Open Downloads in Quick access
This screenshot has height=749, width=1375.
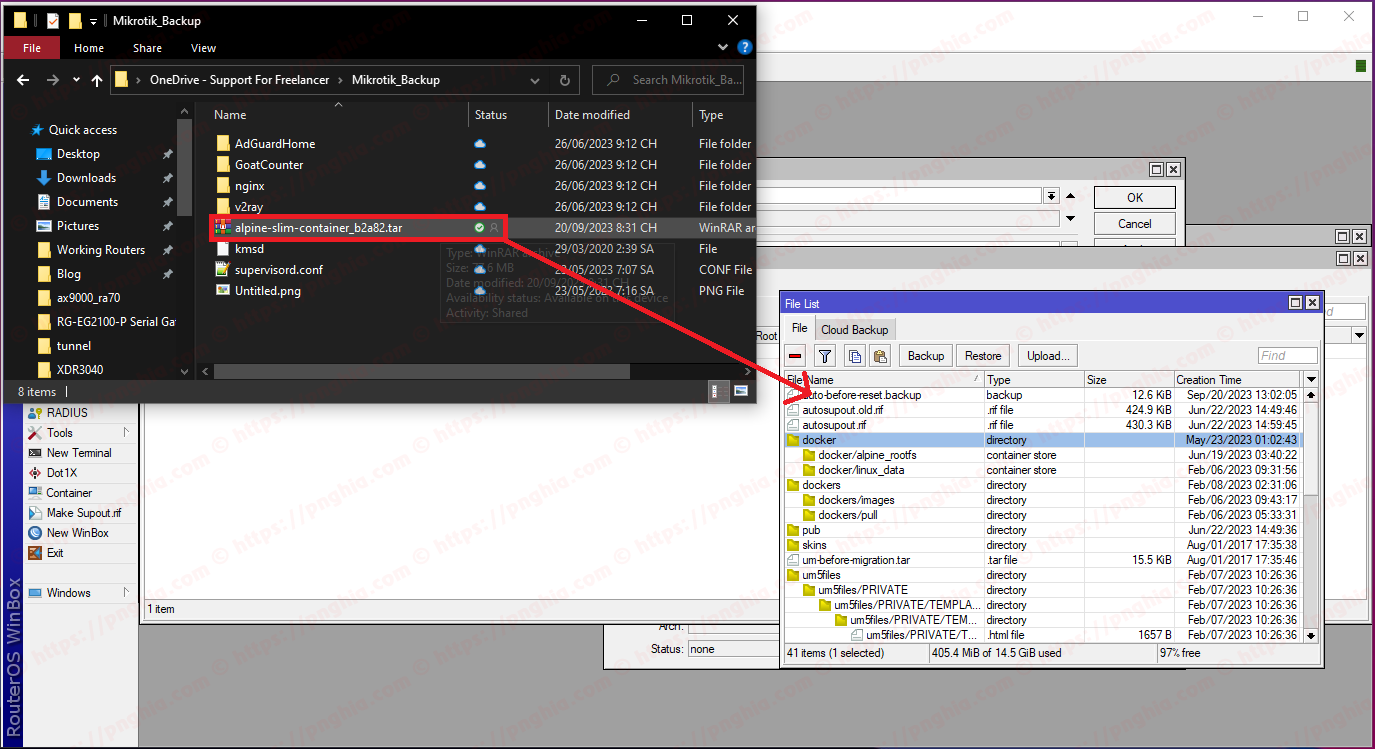(86, 178)
